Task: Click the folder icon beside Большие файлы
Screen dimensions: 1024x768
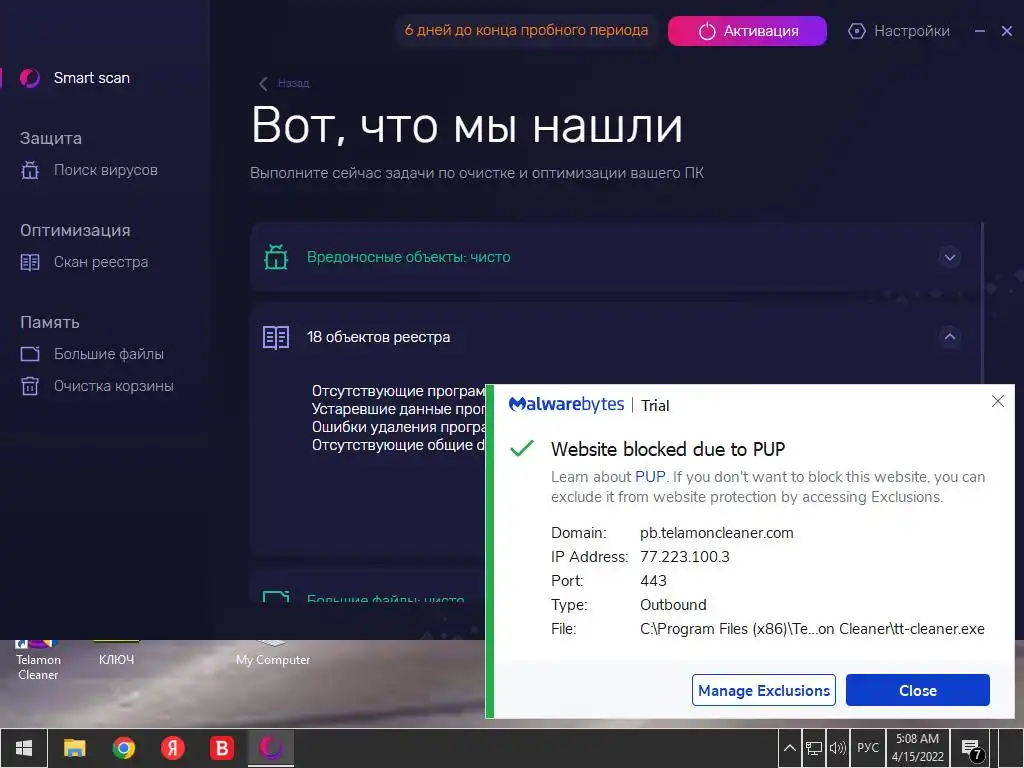Action: tap(30, 354)
